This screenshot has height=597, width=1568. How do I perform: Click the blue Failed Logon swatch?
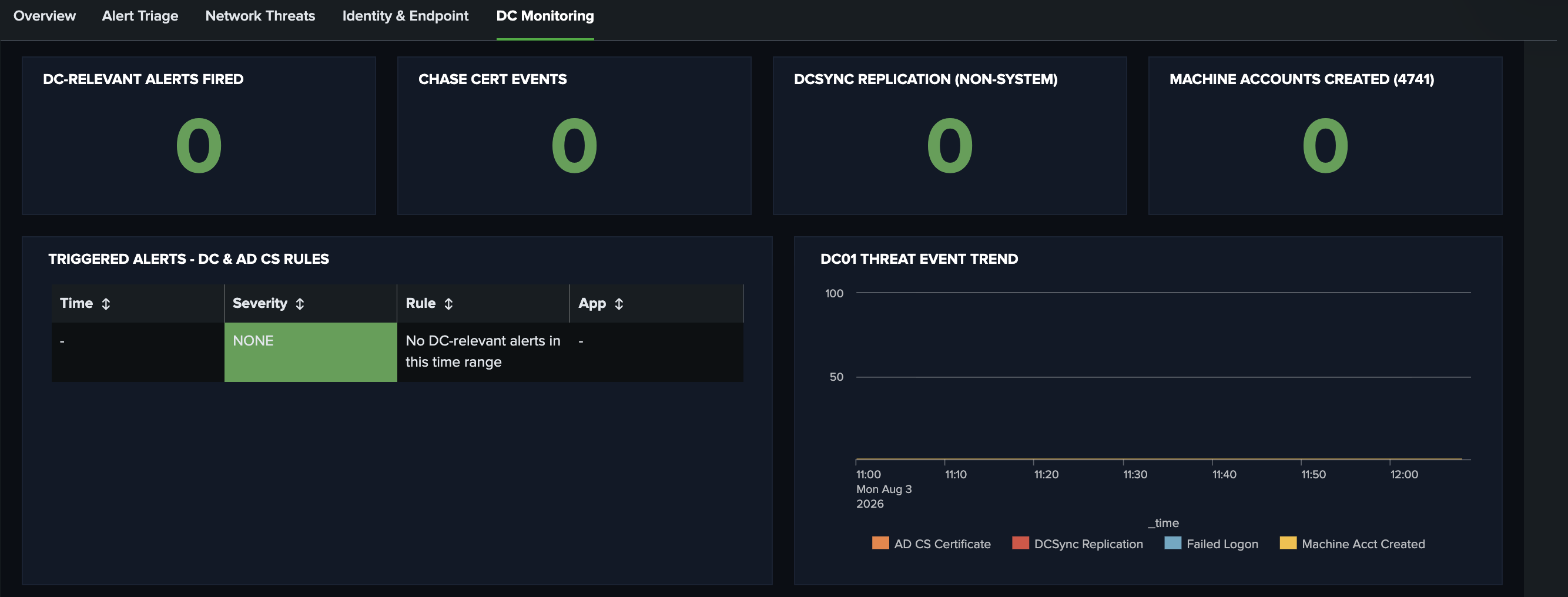1172,543
